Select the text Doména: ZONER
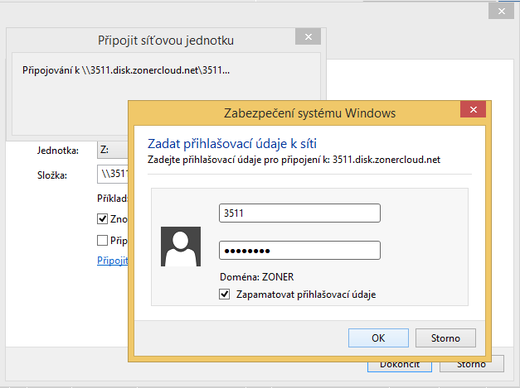Screen dimensions: 520x388 [257, 277]
